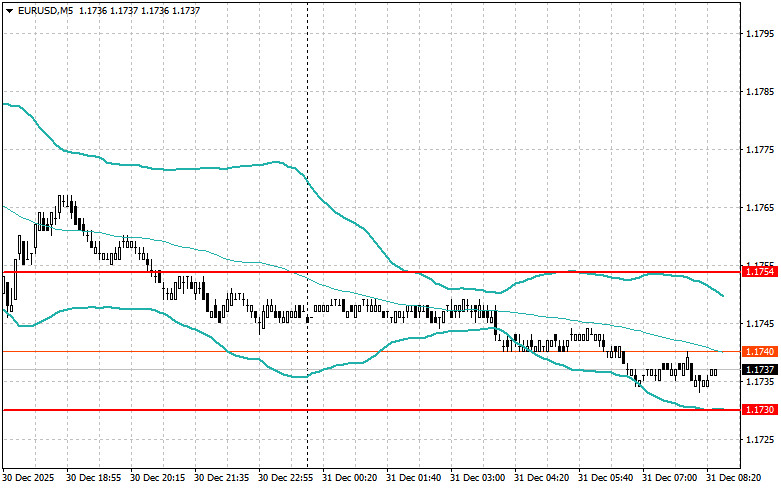Click the dropdown arrow beside EURUSD,M5
781x489 pixels.
click(8, 10)
